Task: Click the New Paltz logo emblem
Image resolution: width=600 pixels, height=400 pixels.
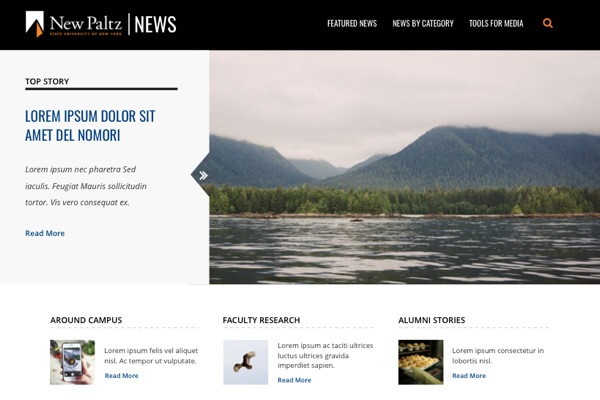Action: point(34,24)
